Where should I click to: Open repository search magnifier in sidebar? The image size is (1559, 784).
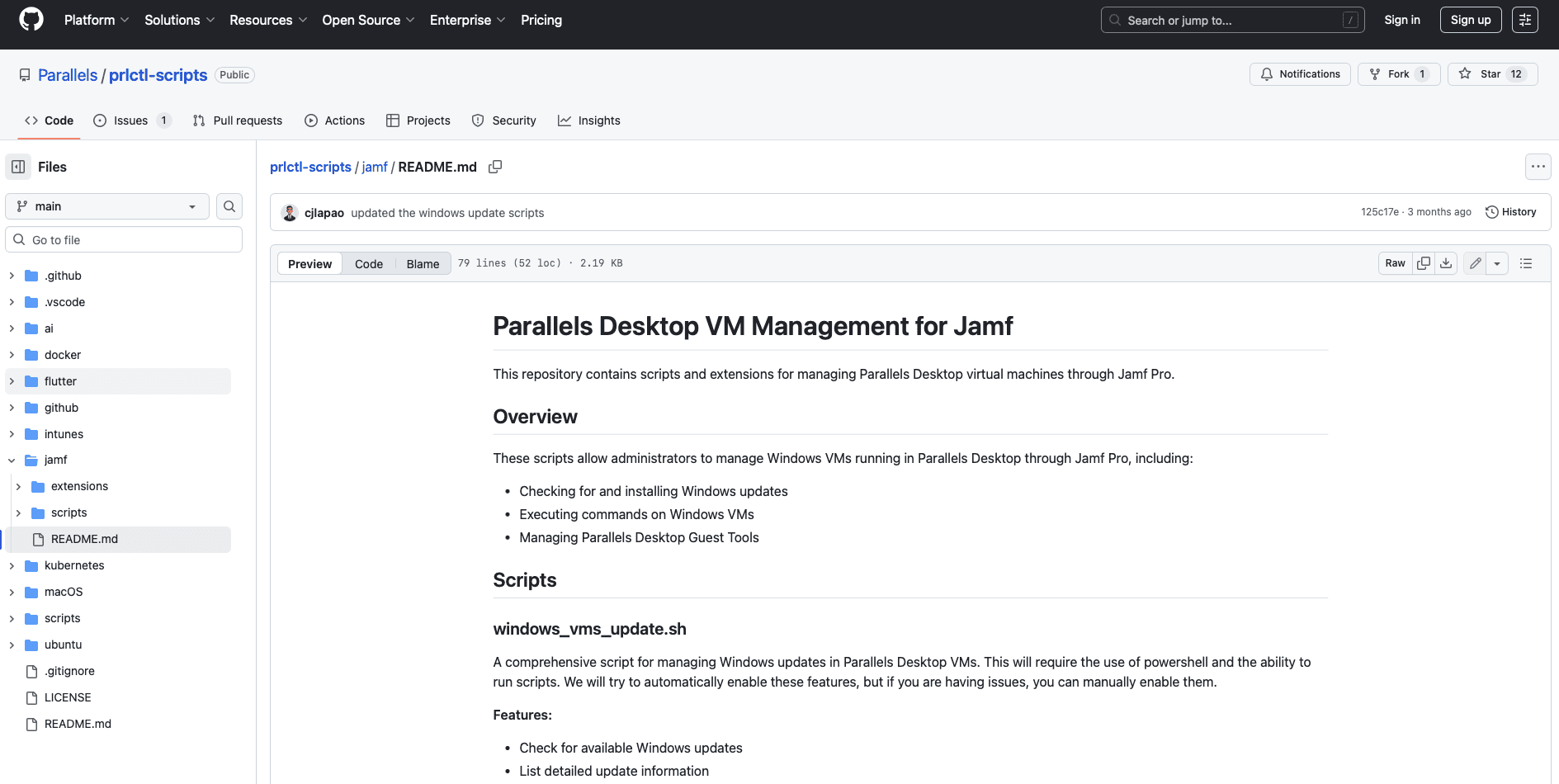click(x=229, y=206)
